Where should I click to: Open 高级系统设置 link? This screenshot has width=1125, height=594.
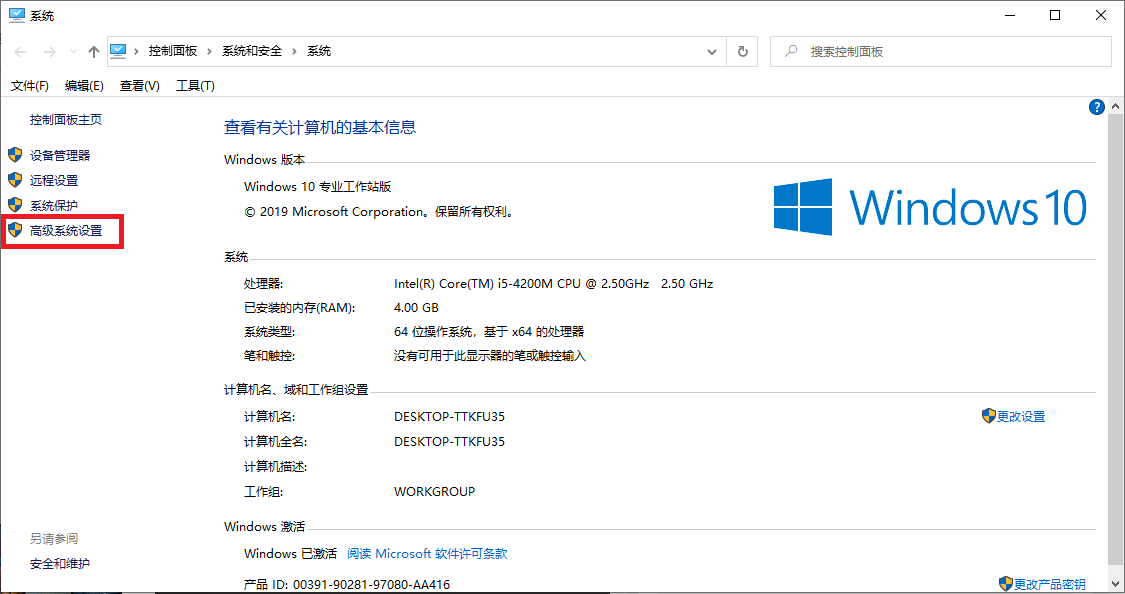pos(66,230)
